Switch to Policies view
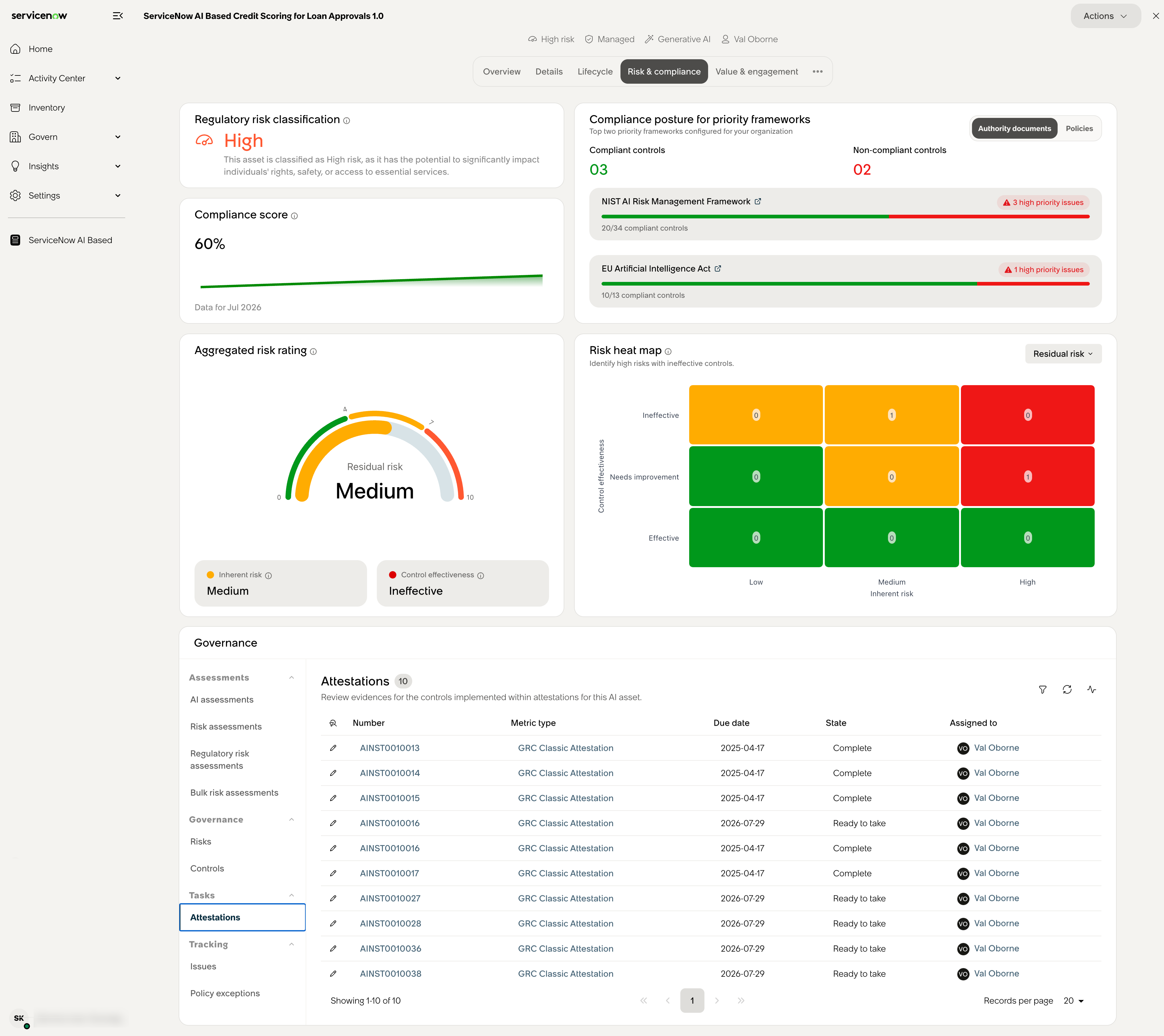The width and height of the screenshot is (1164, 1036). [x=1079, y=129]
